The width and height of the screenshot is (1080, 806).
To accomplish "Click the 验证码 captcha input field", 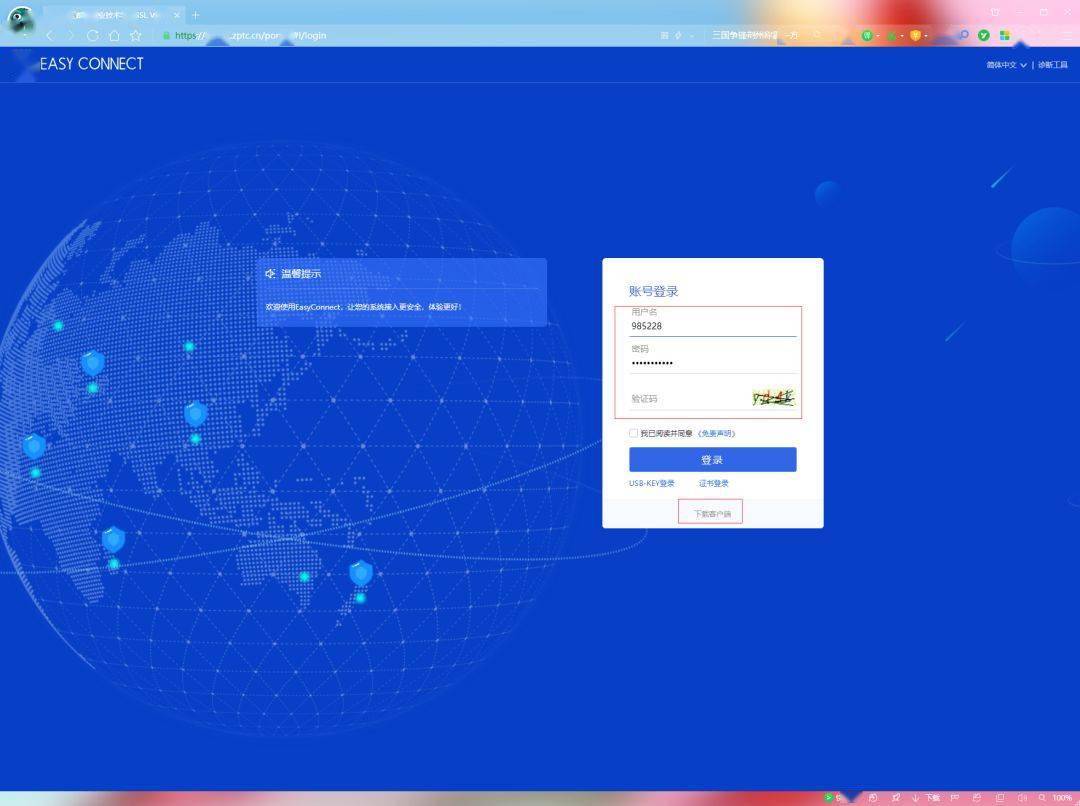I will click(x=689, y=398).
